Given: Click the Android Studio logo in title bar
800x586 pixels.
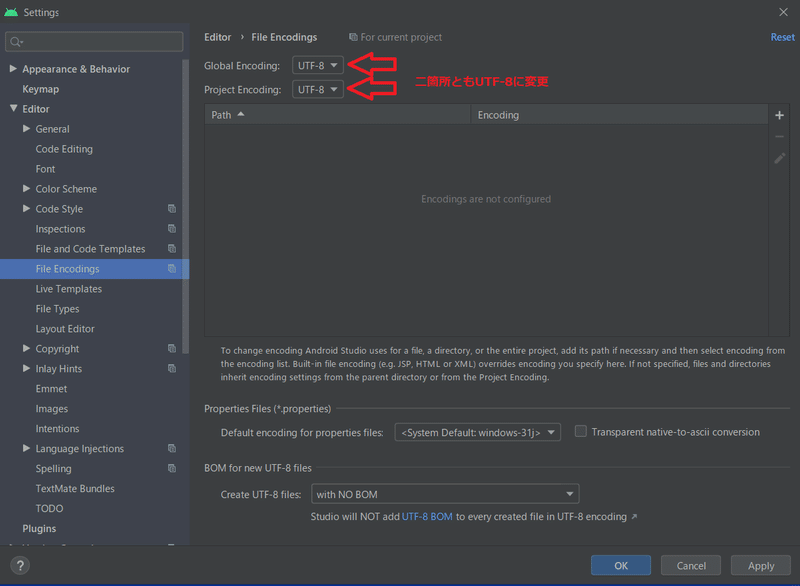Looking at the screenshot, I should coord(11,12).
